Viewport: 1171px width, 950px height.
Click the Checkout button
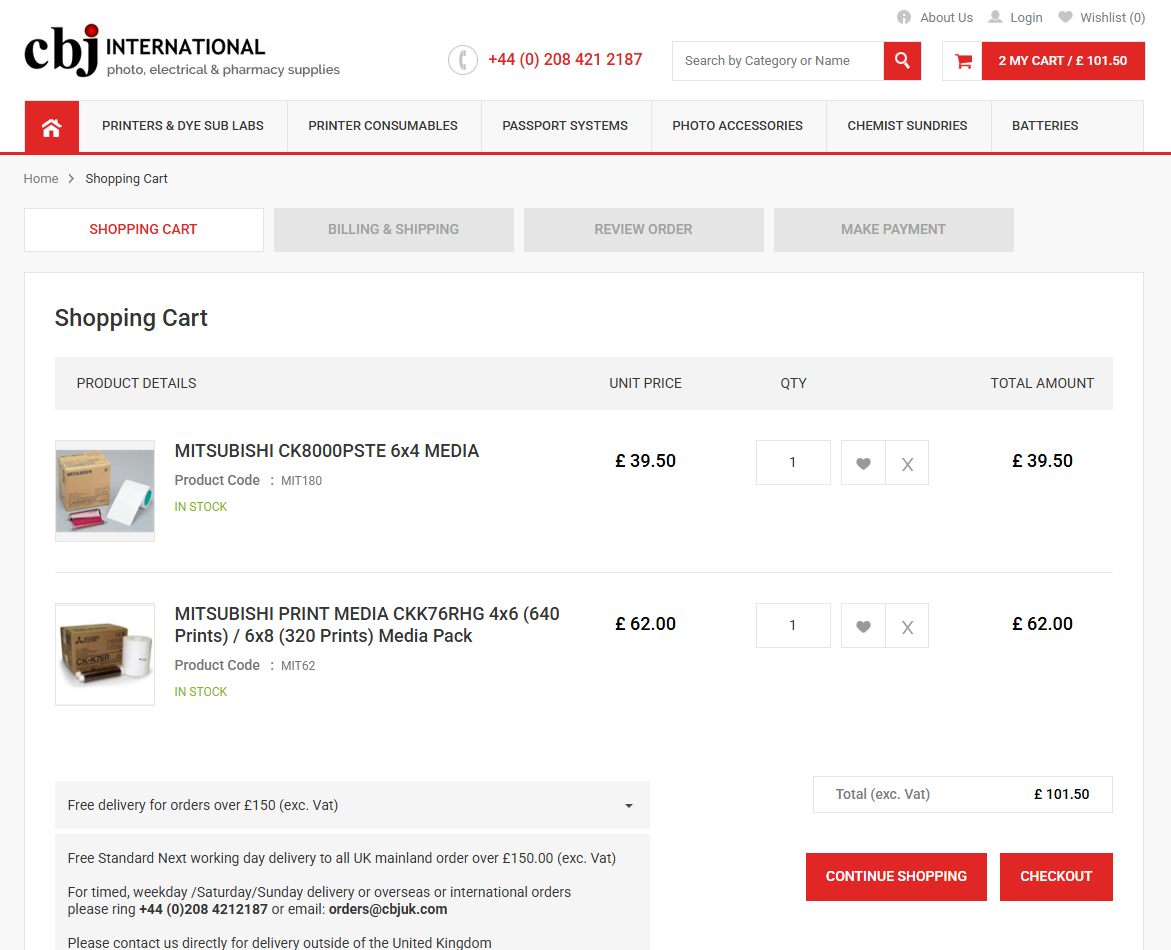(1056, 876)
